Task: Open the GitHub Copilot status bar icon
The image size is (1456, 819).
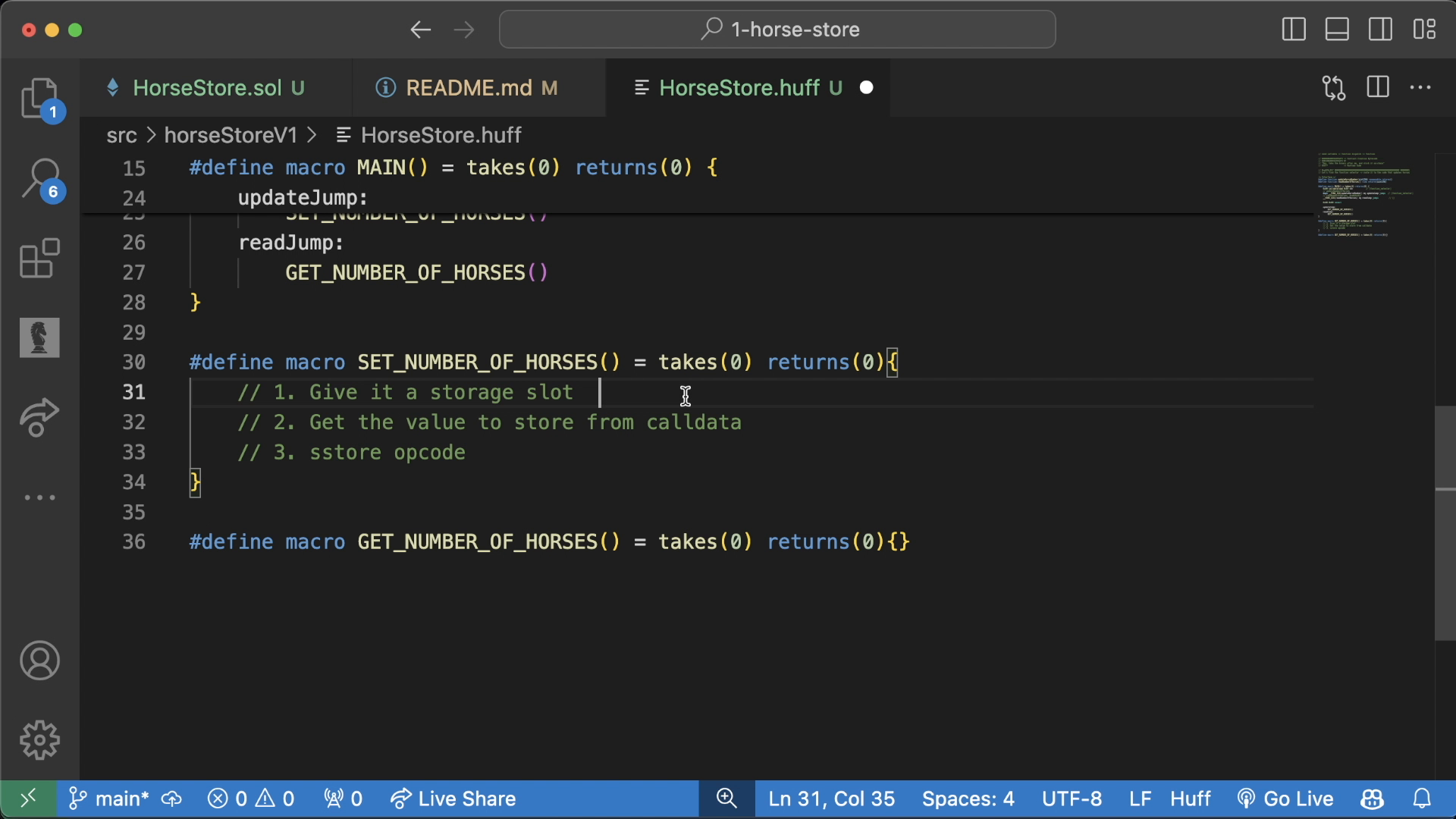Action: 1372,798
